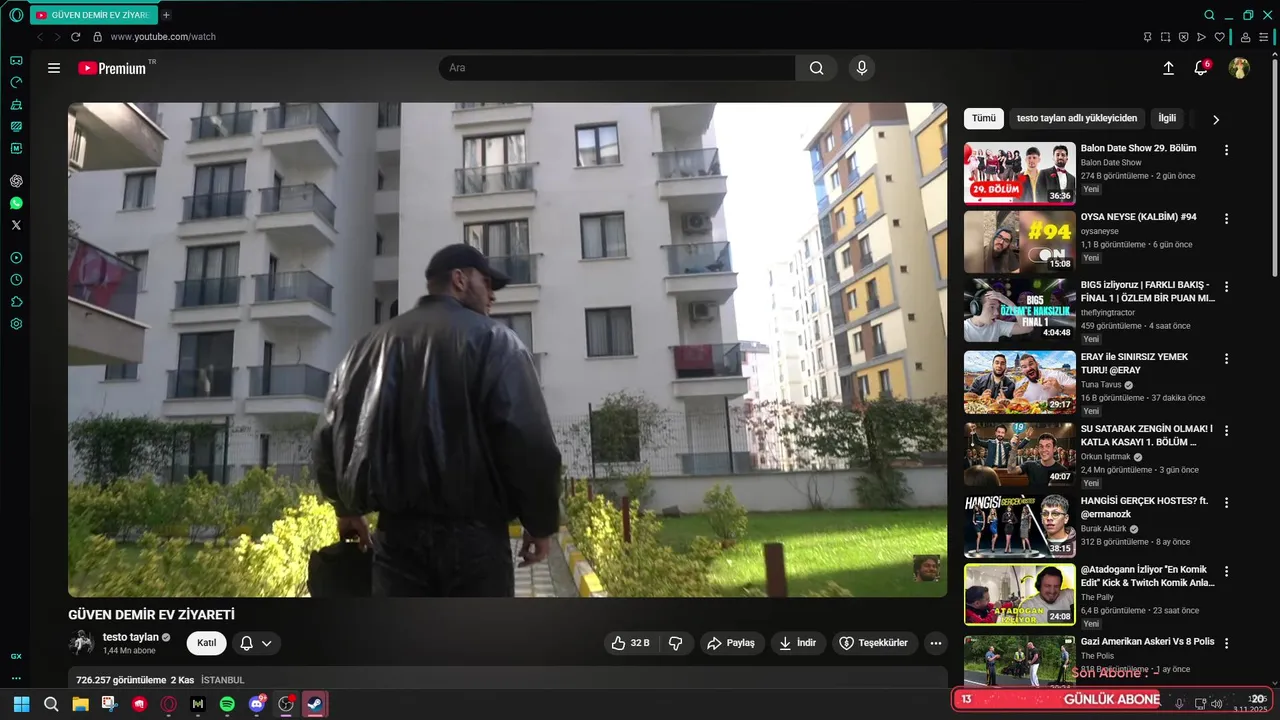1280x720 pixels.
Task: Click the İndir download button
Action: [x=798, y=643]
